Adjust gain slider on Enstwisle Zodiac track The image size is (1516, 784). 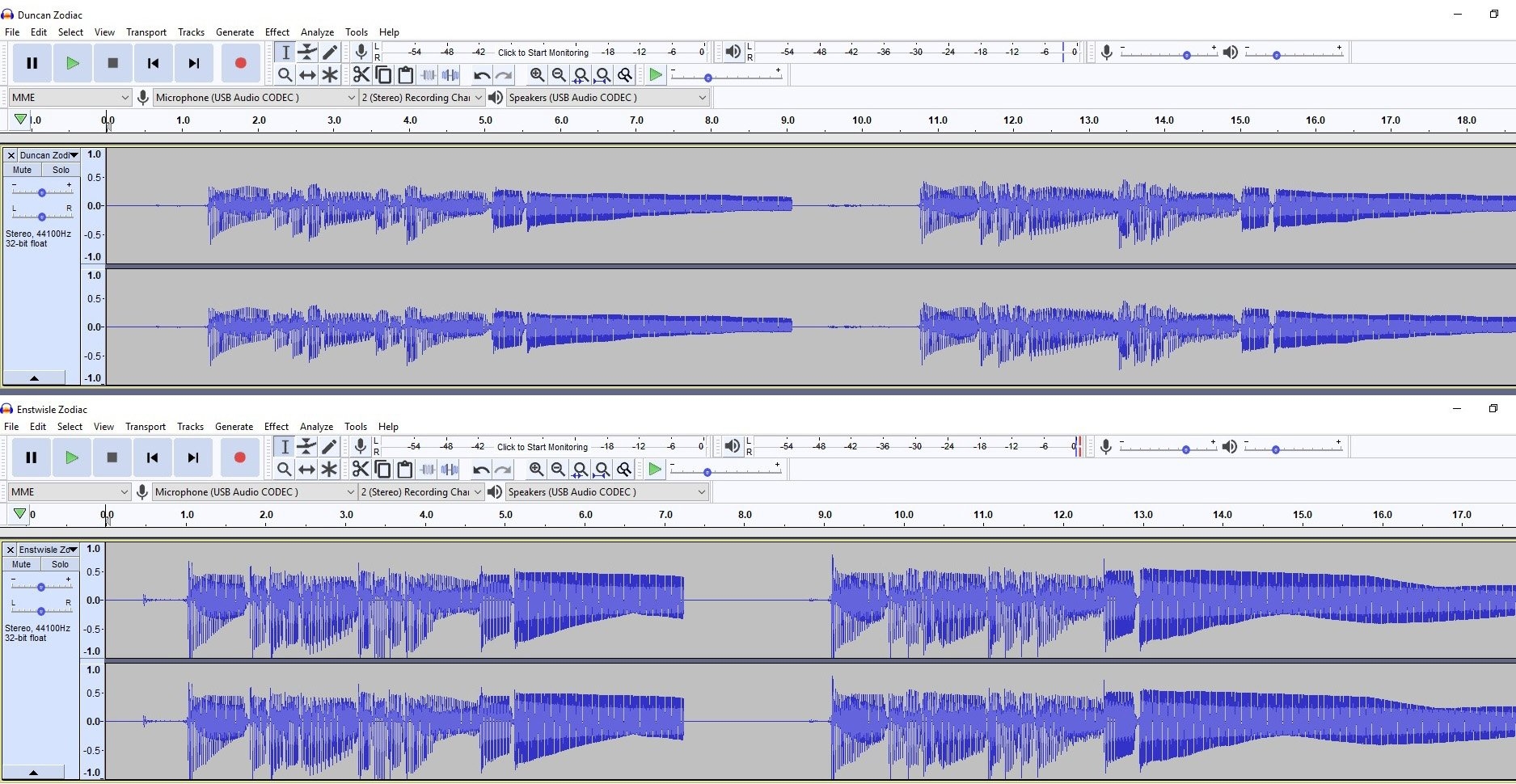[x=41, y=587]
